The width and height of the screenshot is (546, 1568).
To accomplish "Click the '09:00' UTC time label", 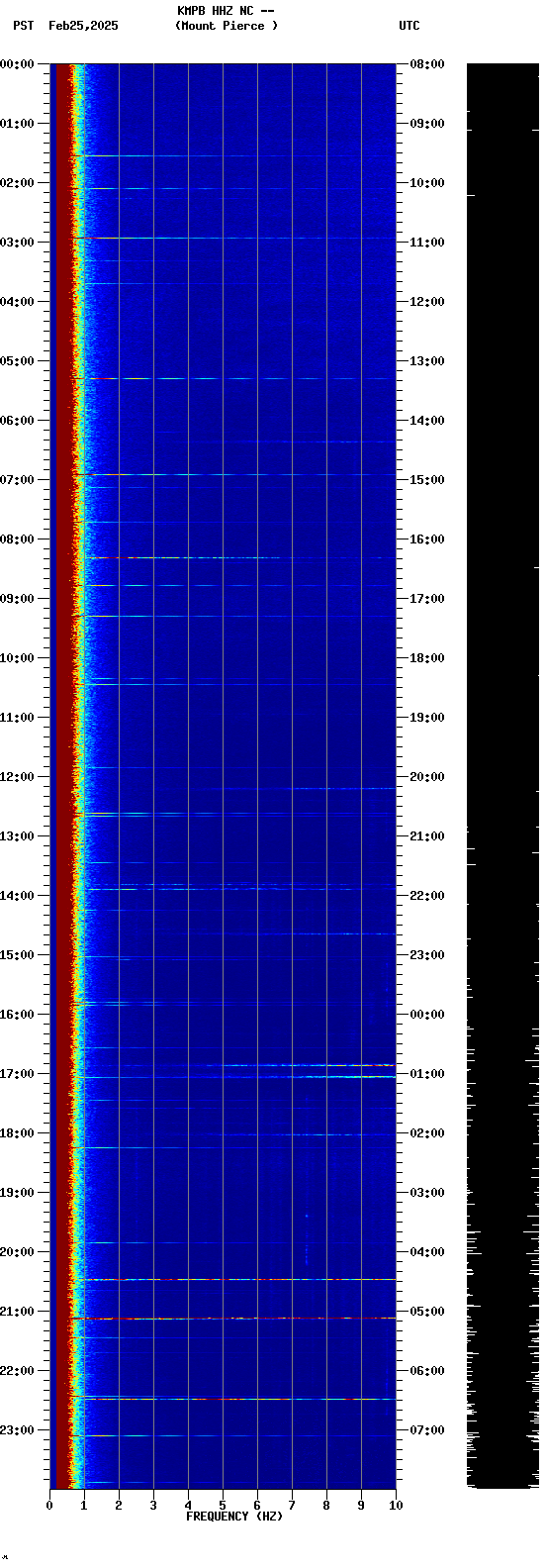I will coord(427,124).
